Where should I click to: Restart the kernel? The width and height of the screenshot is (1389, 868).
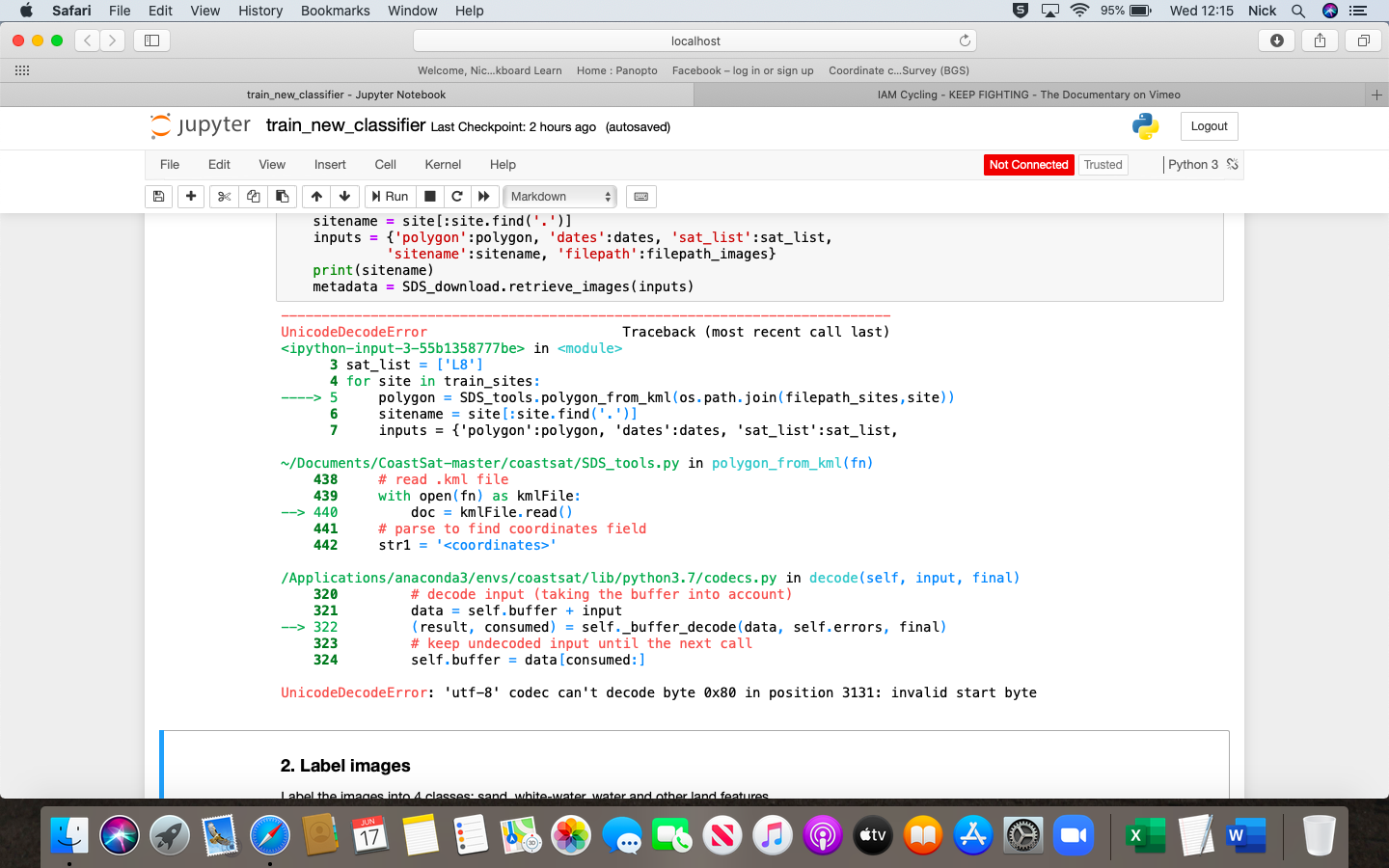coord(456,196)
